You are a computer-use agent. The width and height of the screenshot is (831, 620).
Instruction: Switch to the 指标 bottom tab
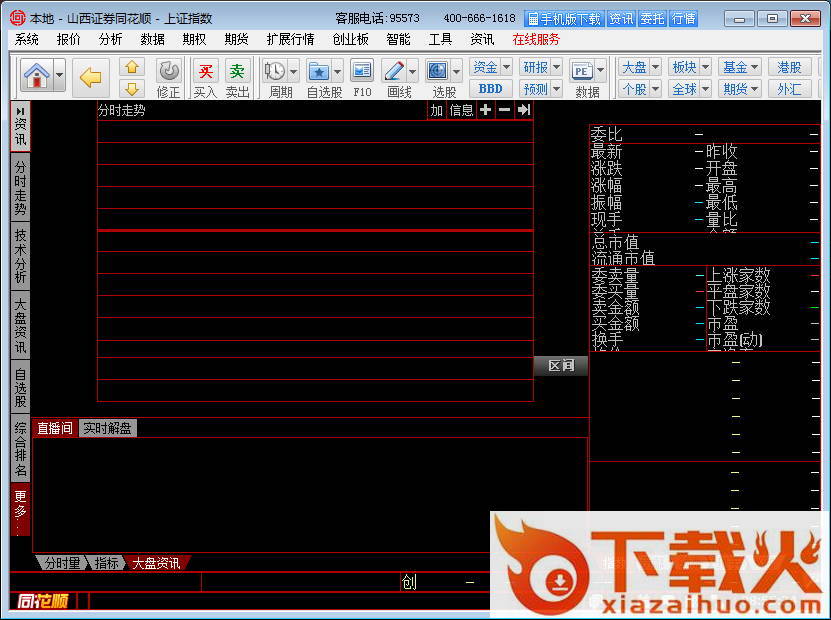click(105, 563)
